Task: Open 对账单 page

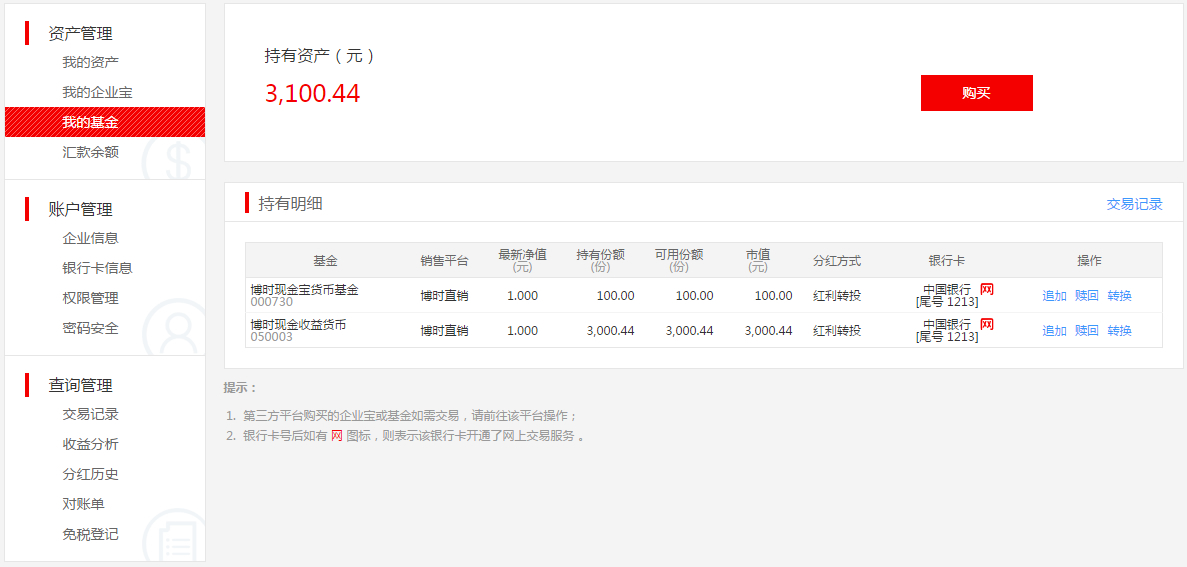Action: (x=83, y=504)
